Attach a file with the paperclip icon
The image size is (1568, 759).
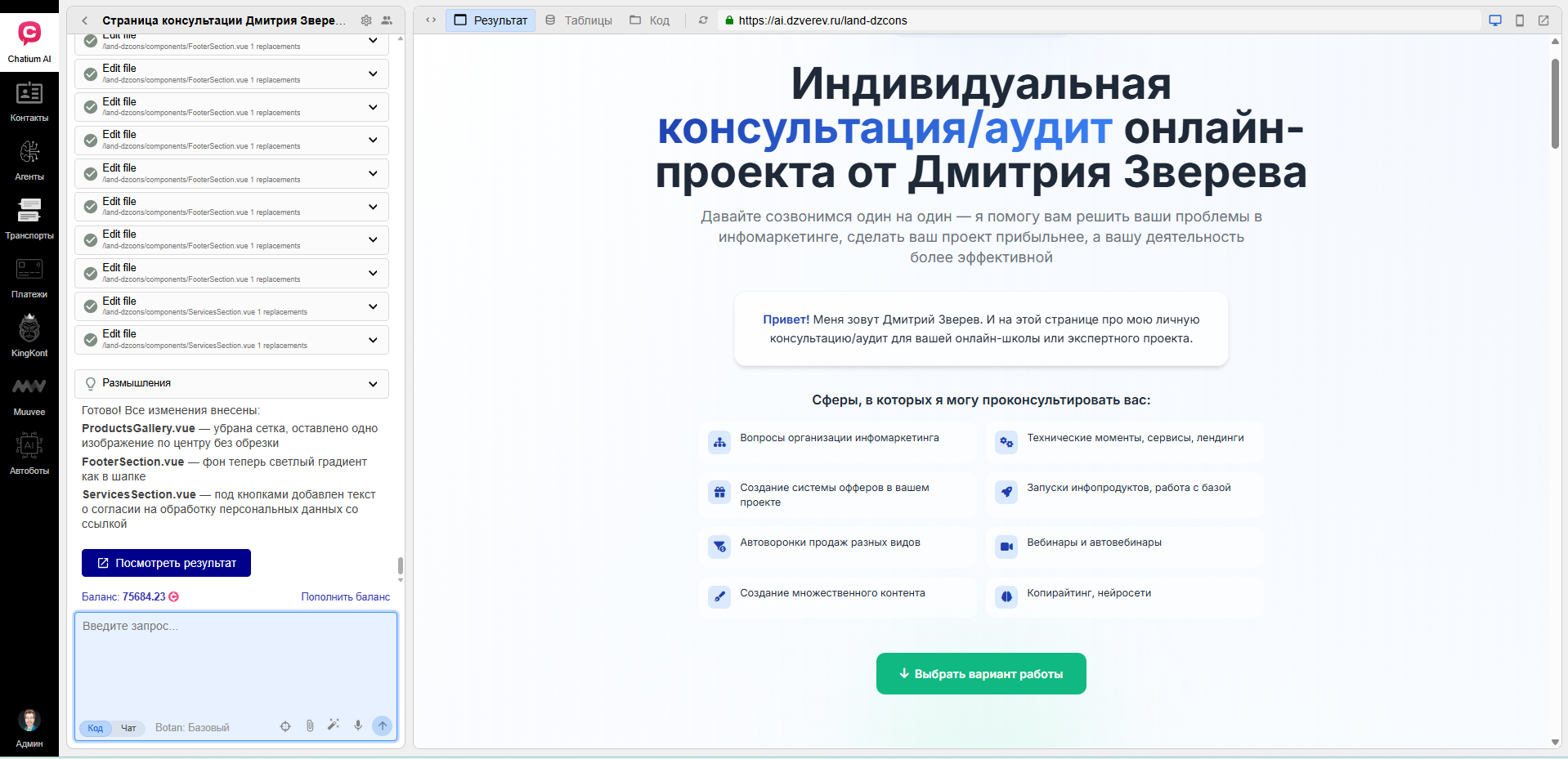click(x=309, y=726)
